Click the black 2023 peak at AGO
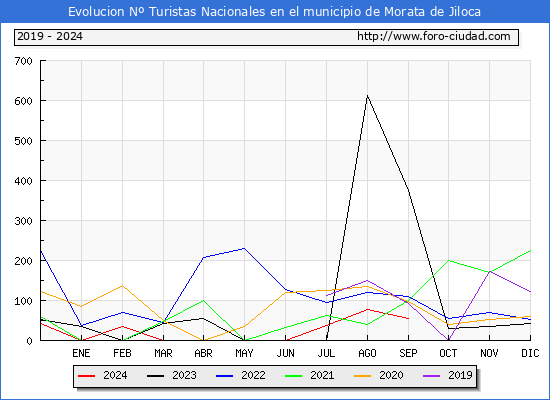 tap(367, 95)
